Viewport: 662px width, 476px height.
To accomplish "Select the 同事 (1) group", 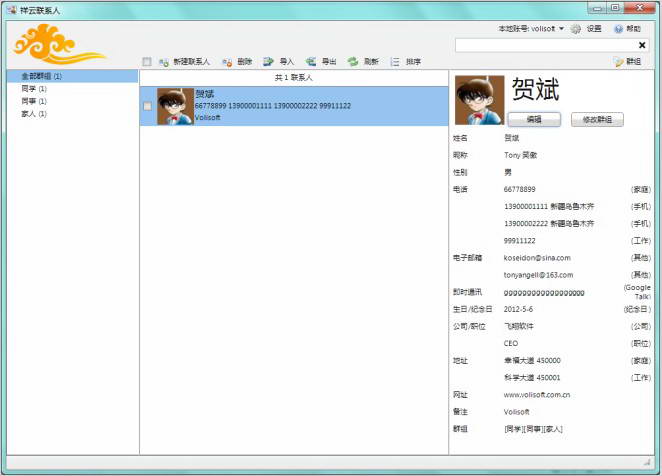I will pyautogui.click(x=34, y=101).
